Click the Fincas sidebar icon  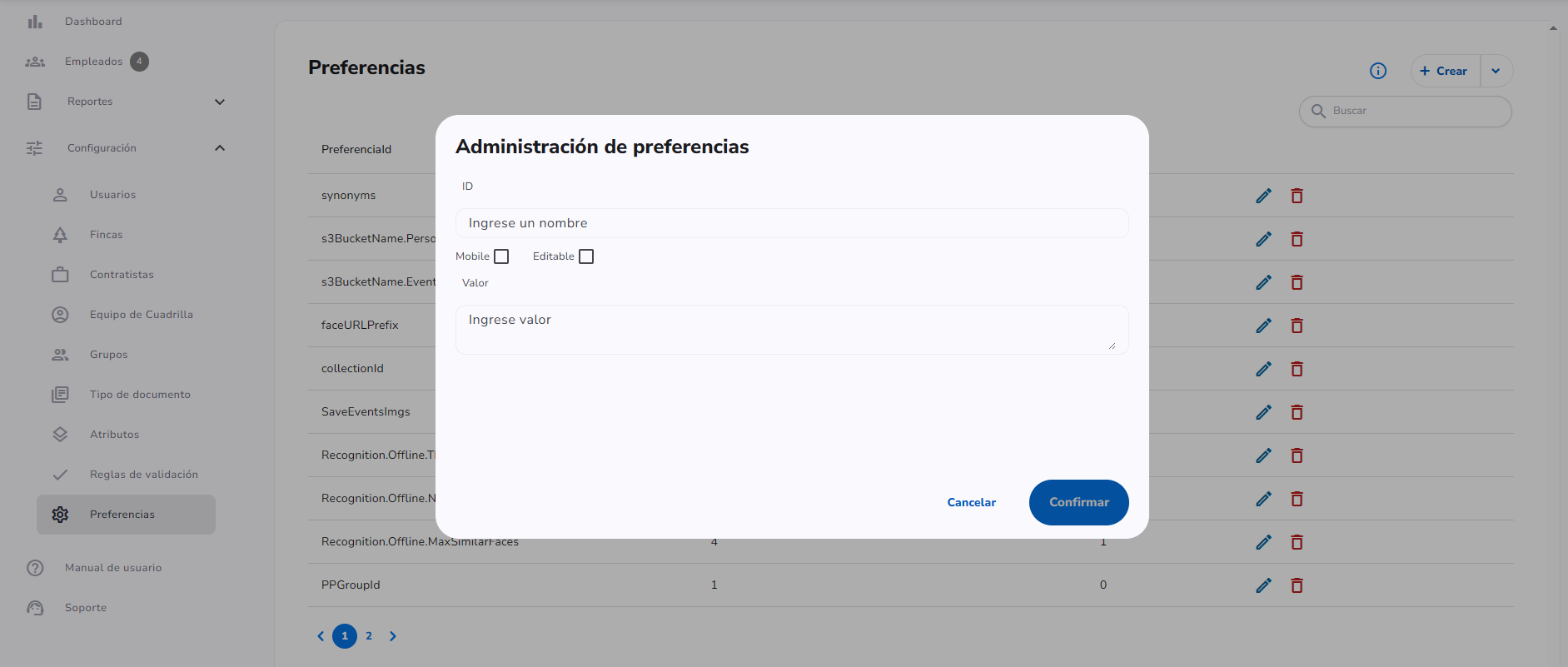[x=60, y=235]
